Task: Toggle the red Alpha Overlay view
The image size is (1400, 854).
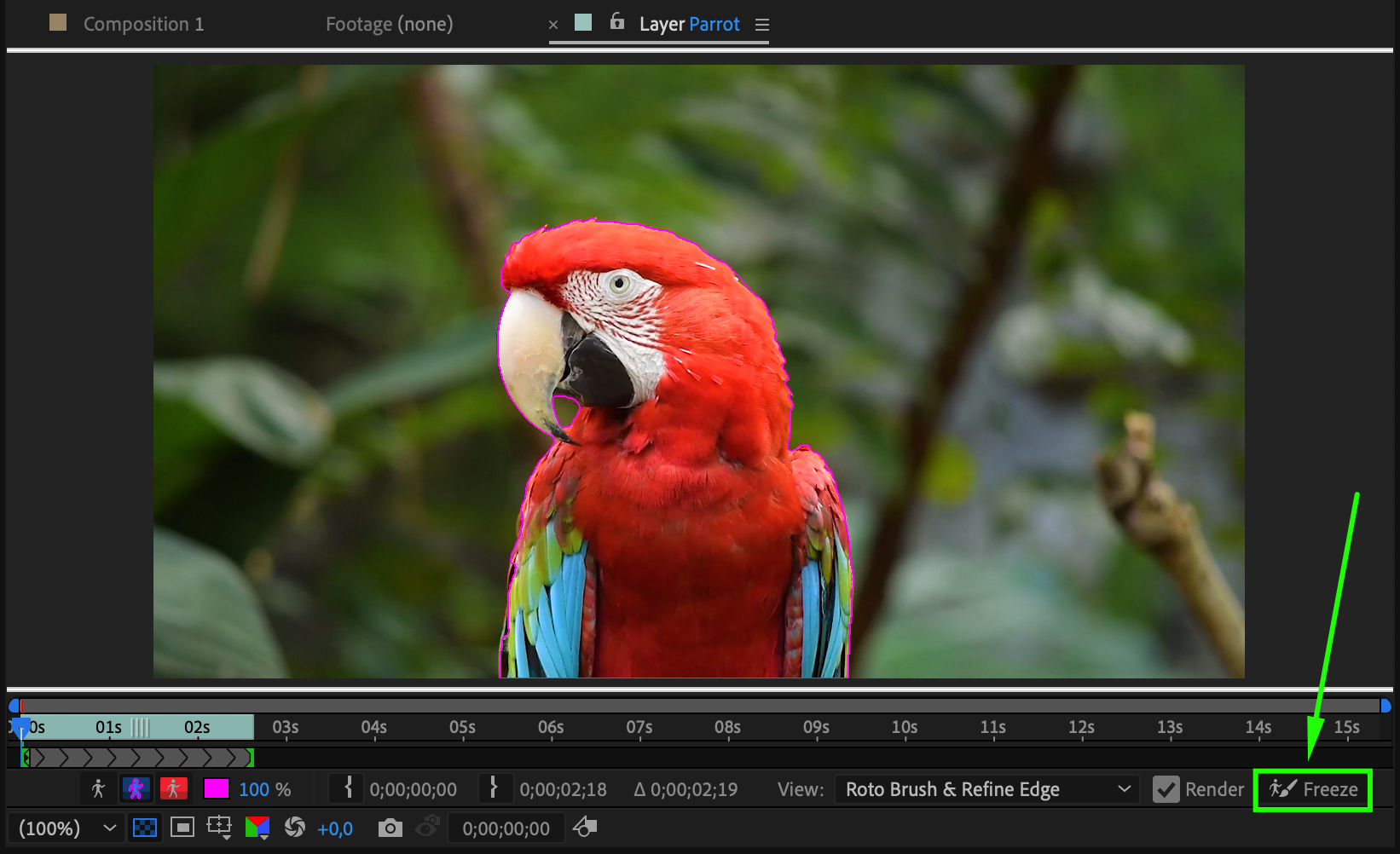Action: (173, 789)
